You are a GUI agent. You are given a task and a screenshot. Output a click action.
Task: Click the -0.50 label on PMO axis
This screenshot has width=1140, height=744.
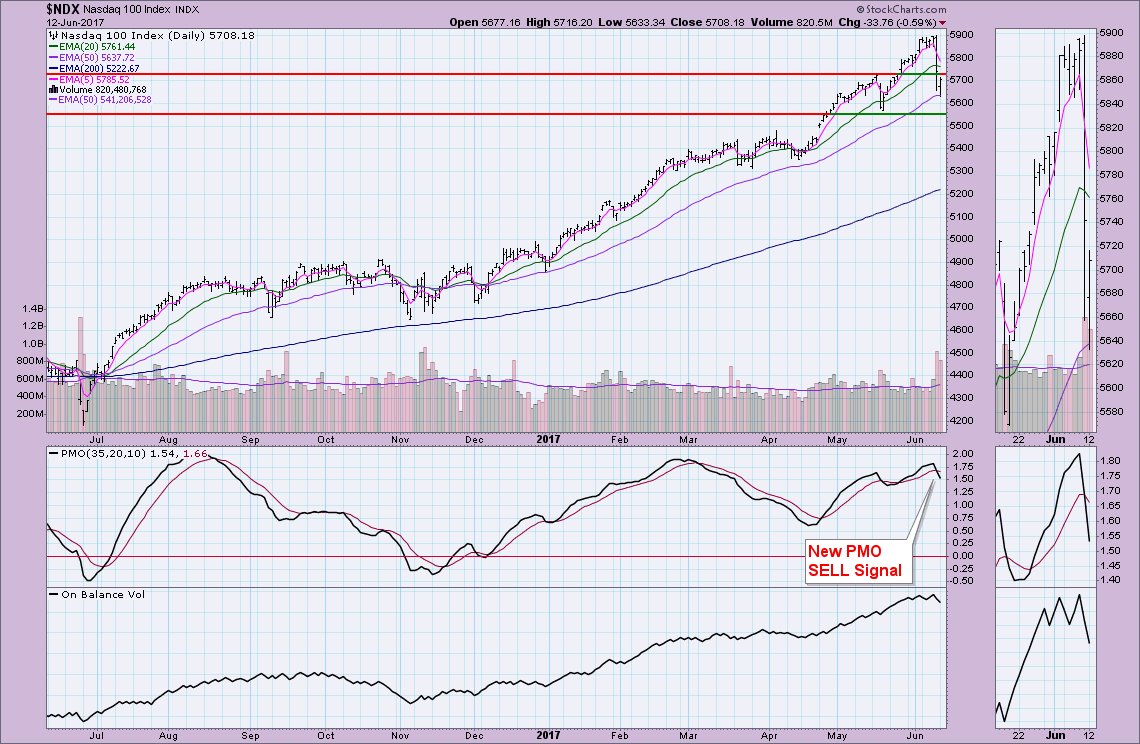[960, 581]
